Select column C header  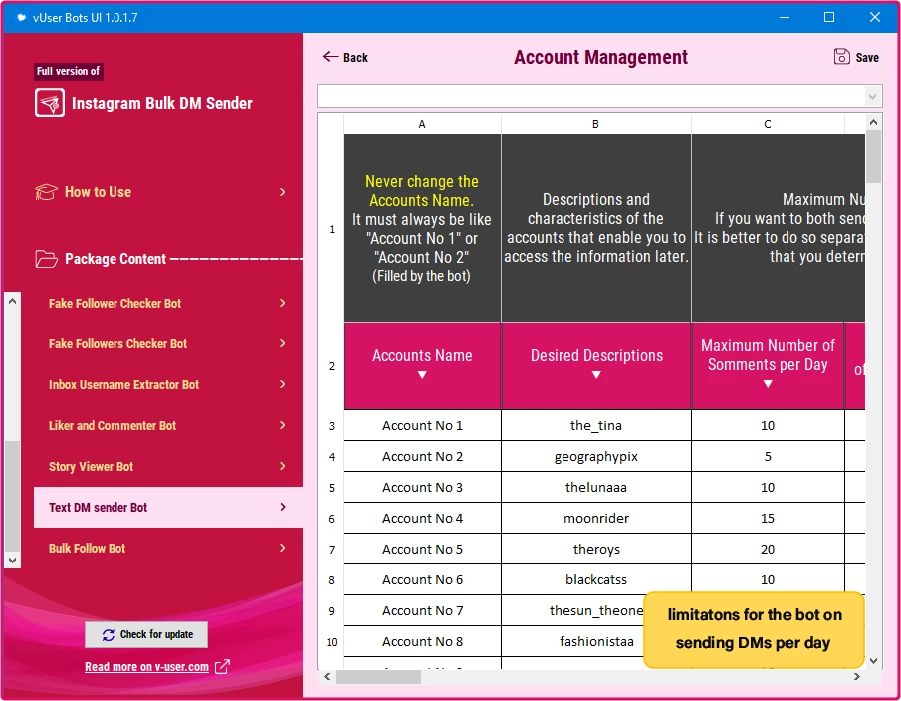pyautogui.click(x=768, y=124)
